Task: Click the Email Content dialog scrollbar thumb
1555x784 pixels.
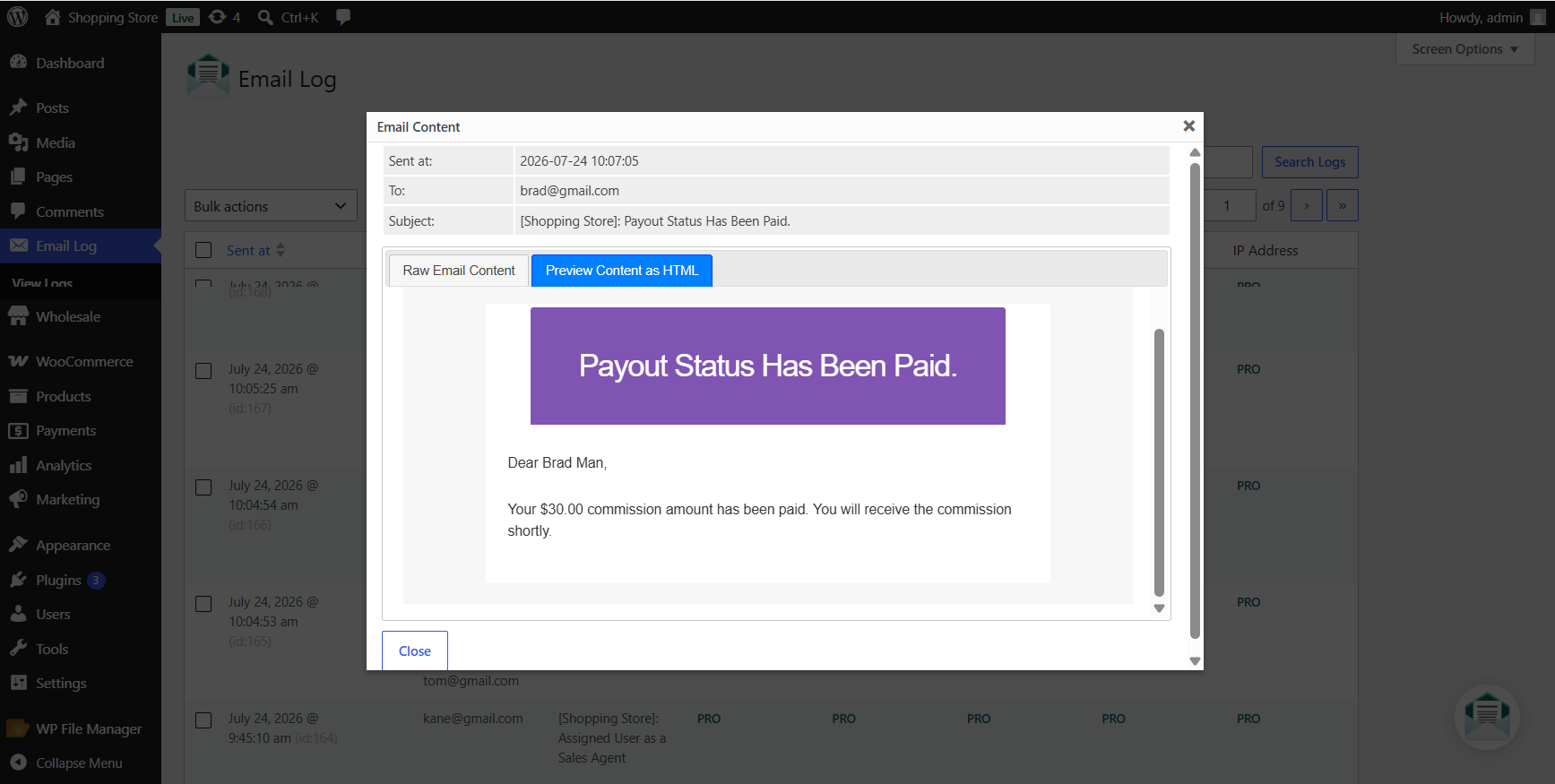Action: pyautogui.click(x=1195, y=400)
